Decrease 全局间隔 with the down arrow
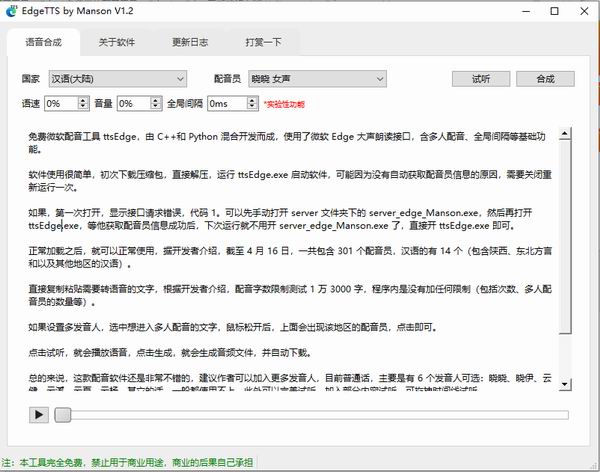Viewport: 600px width, 472px height. click(x=252, y=107)
